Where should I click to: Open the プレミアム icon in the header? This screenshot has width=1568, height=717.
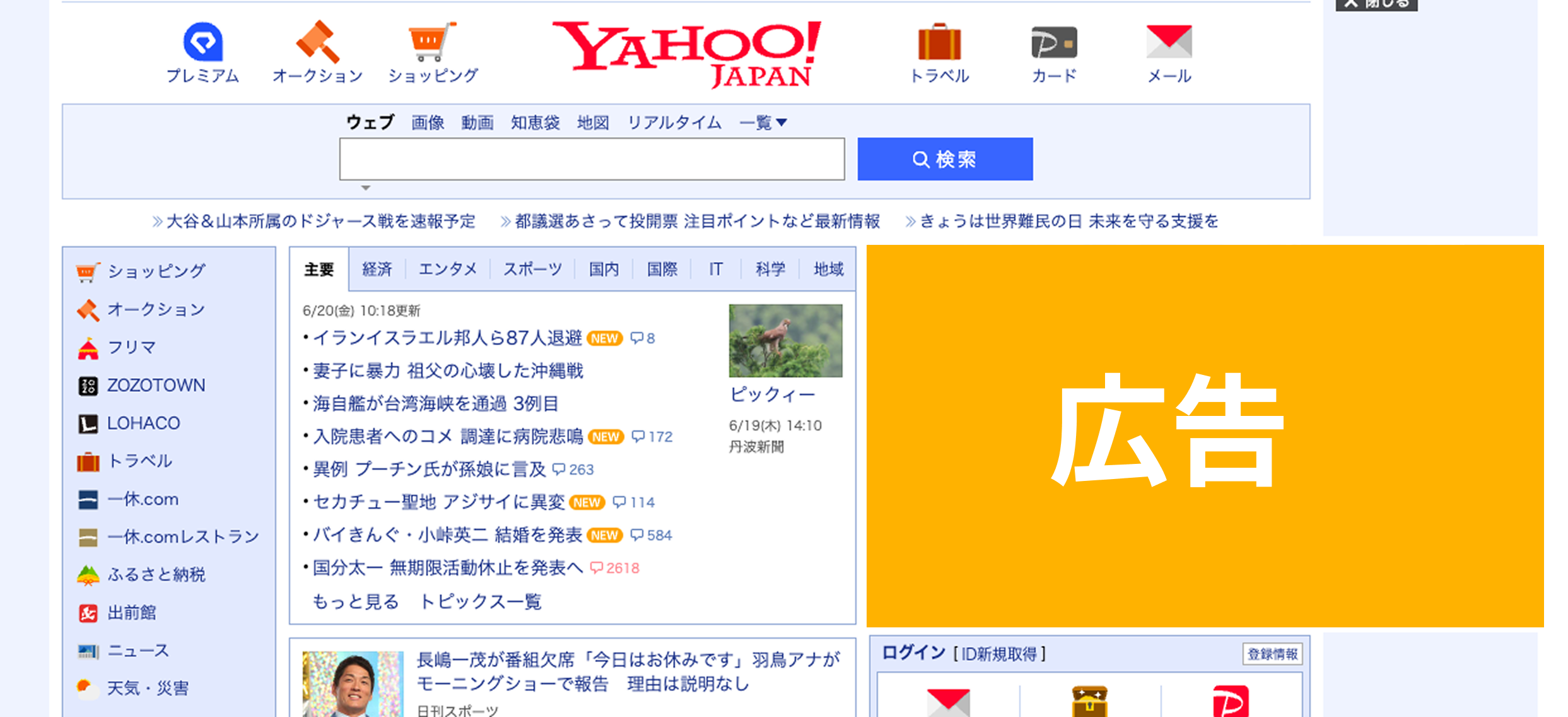203,42
